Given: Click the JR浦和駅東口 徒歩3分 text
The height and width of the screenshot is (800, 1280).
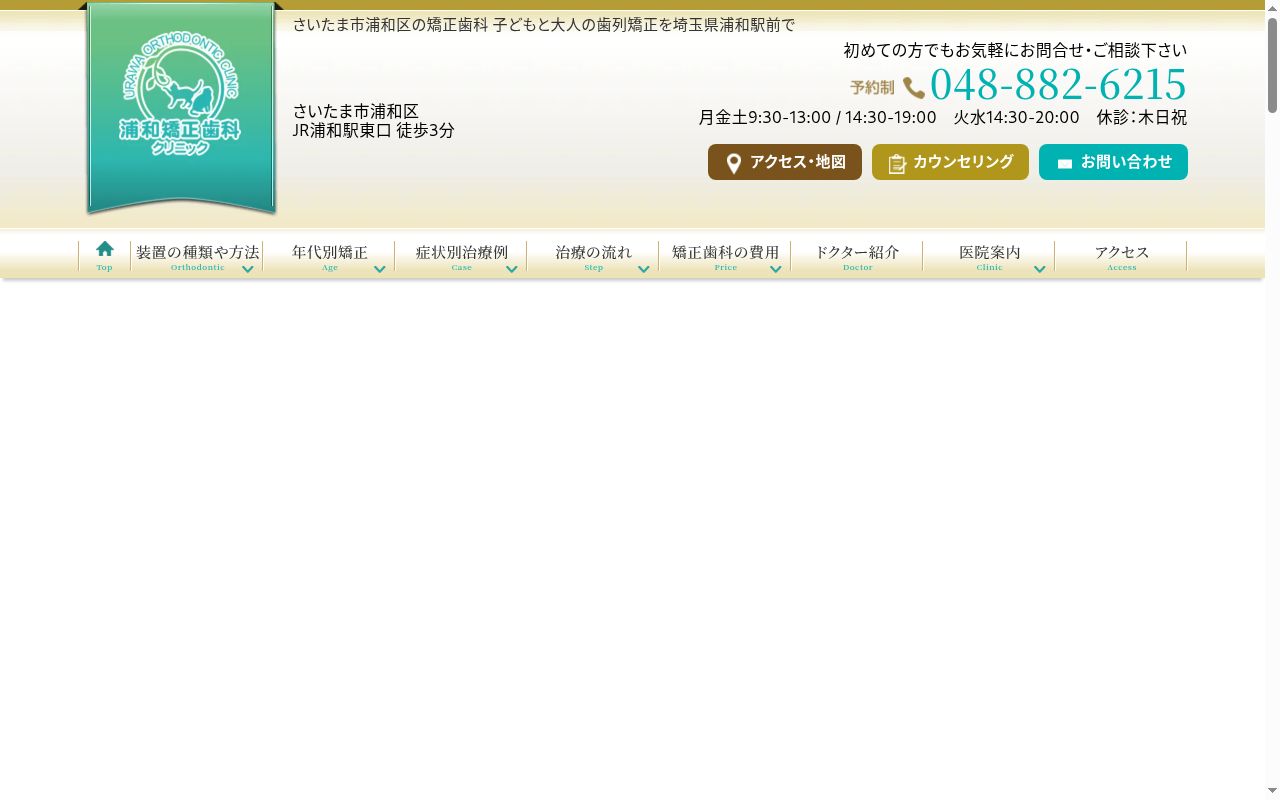Looking at the screenshot, I should (x=374, y=130).
